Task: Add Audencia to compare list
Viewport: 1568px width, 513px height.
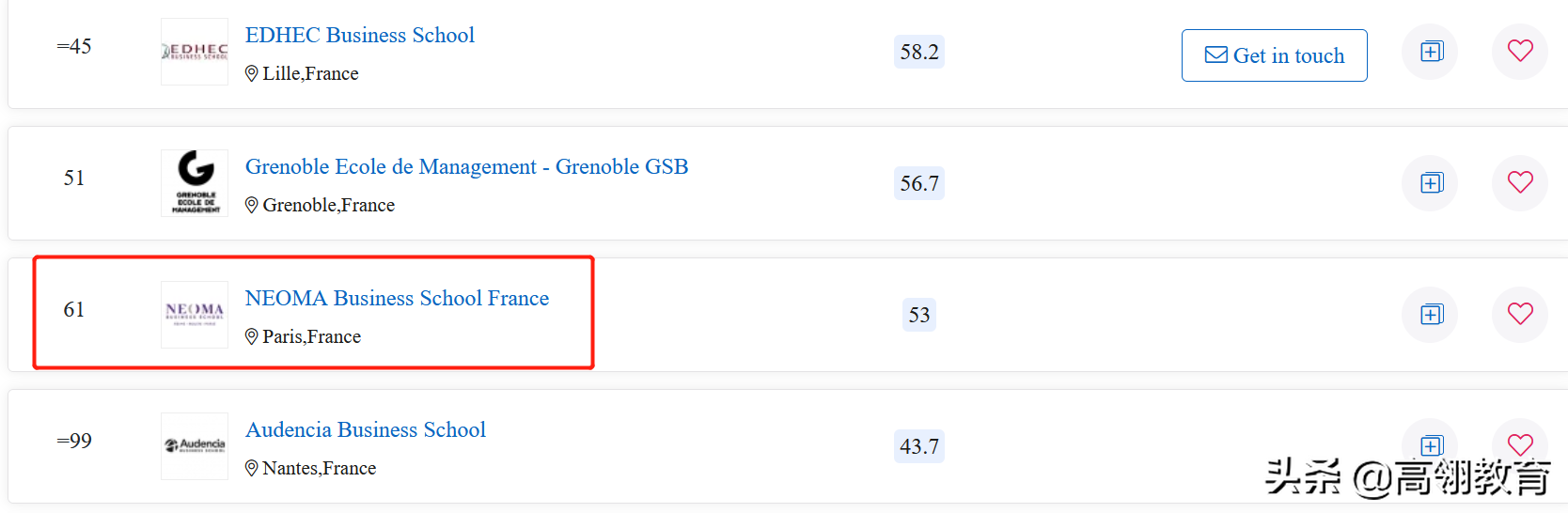Action: tap(1431, 444)
